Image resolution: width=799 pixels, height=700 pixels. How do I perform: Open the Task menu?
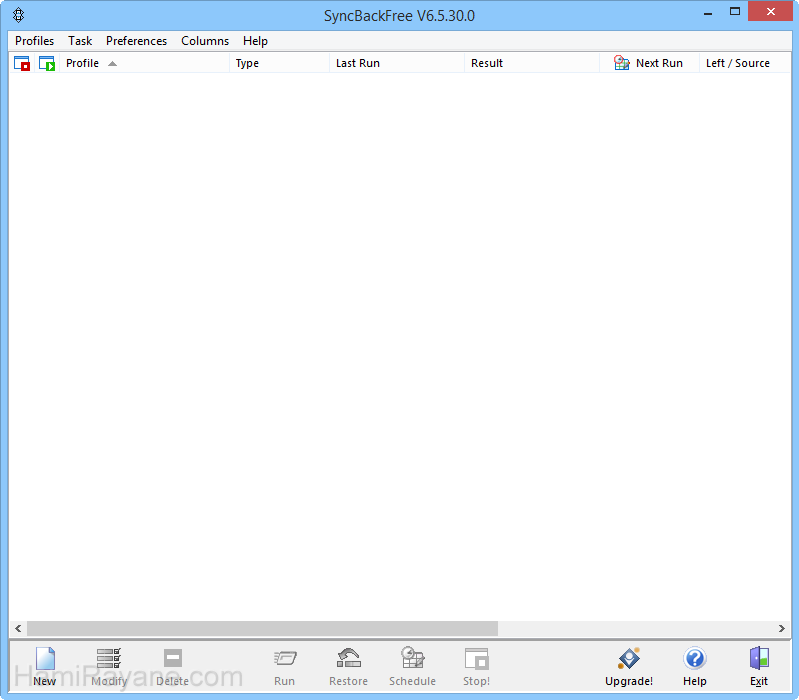(x=80, y=41)
